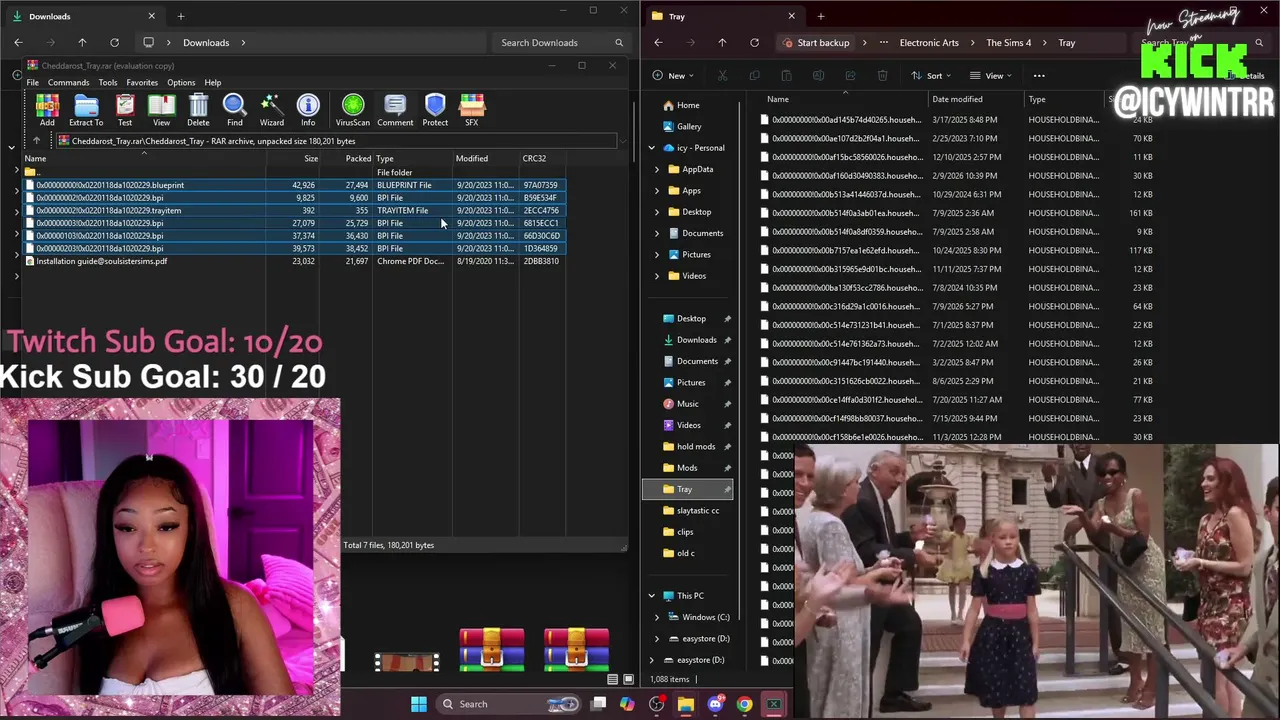Launch the Wizard in WinRAR toolbar
The width and height of the screenshot is (1280, 720).
click(272, 110)
